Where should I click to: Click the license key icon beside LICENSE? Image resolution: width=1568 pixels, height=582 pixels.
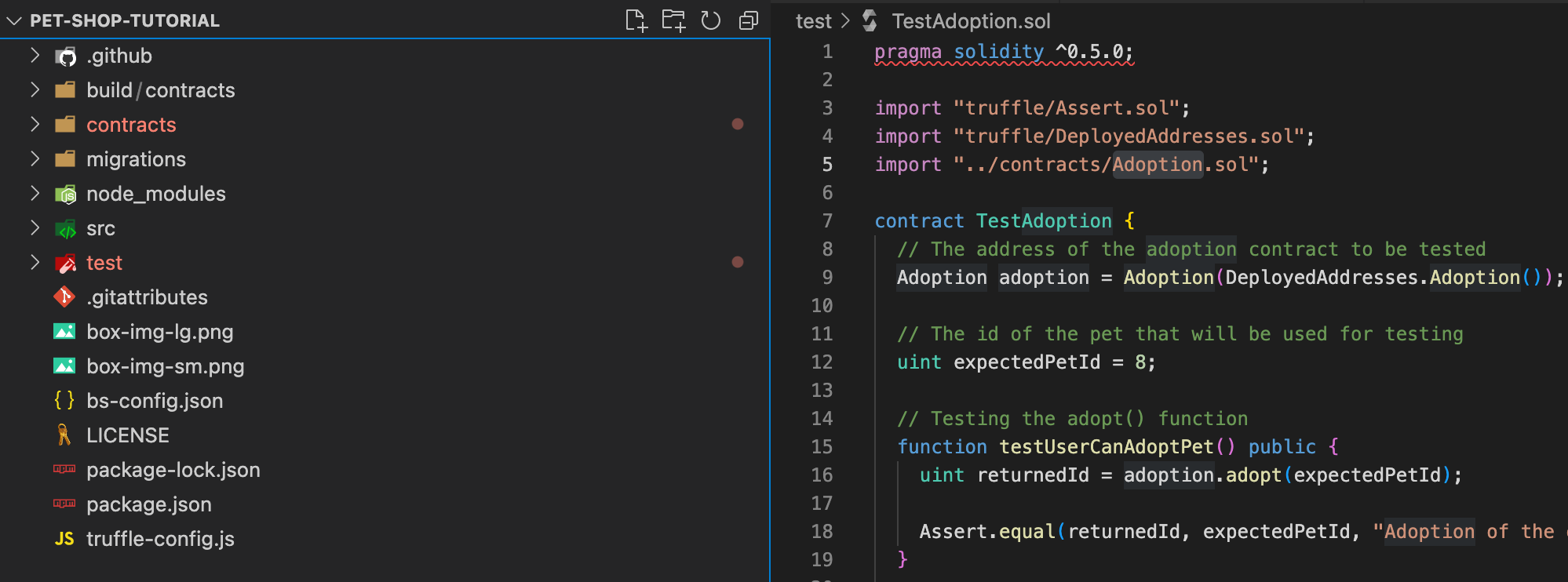[x=64, y=435]
